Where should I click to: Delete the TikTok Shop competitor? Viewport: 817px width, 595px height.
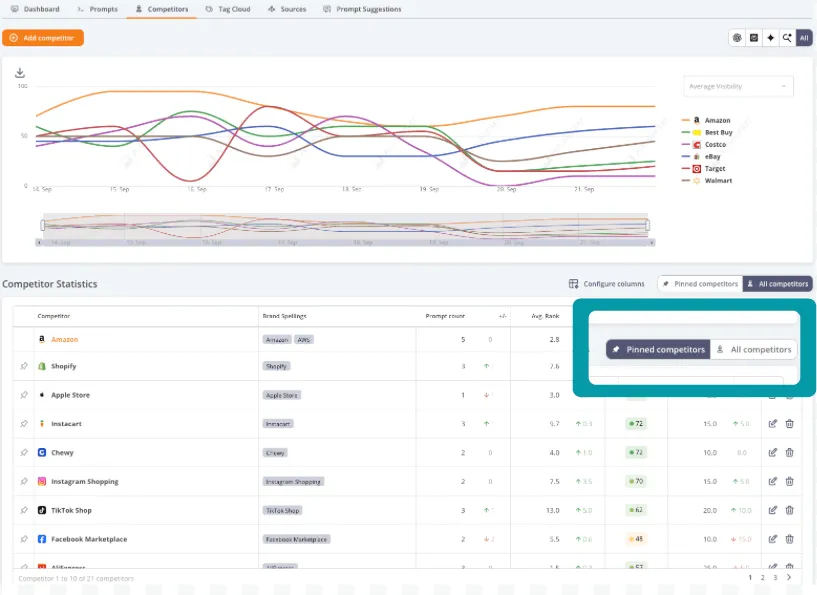tap(790, 510)
